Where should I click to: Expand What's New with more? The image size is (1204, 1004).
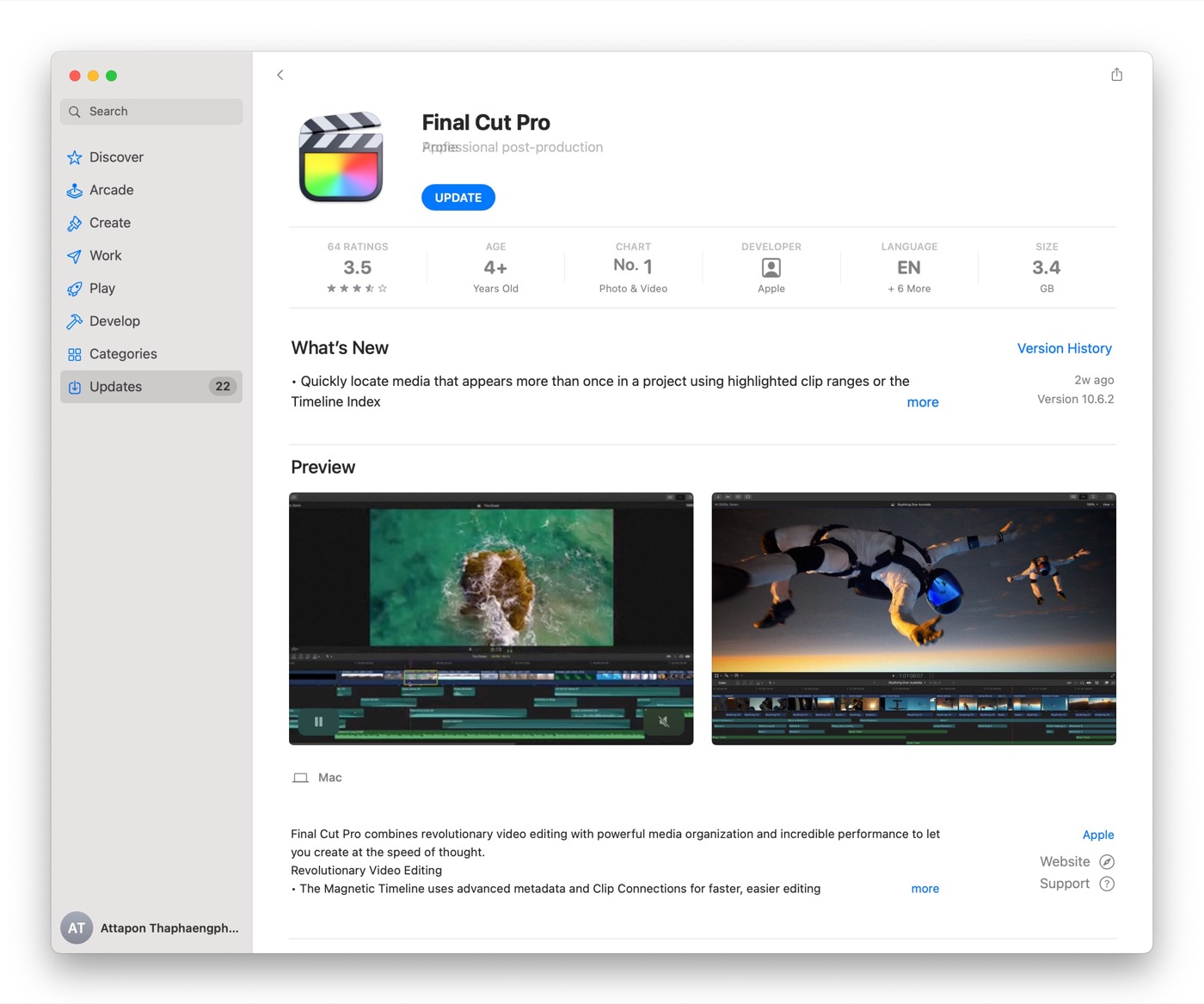point(923,402)
